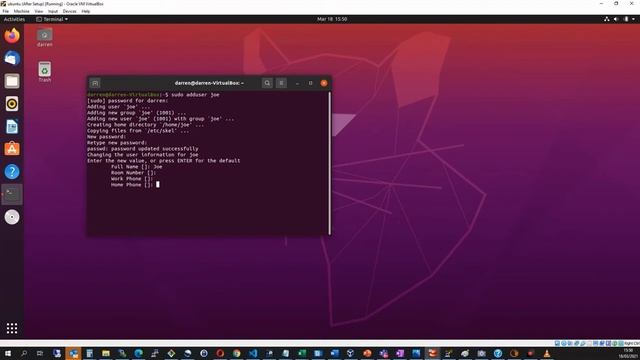This screenshot has width=640, height=360.
Task: Select the Terminal icon in the dock
Action: (x=12, y=194)
